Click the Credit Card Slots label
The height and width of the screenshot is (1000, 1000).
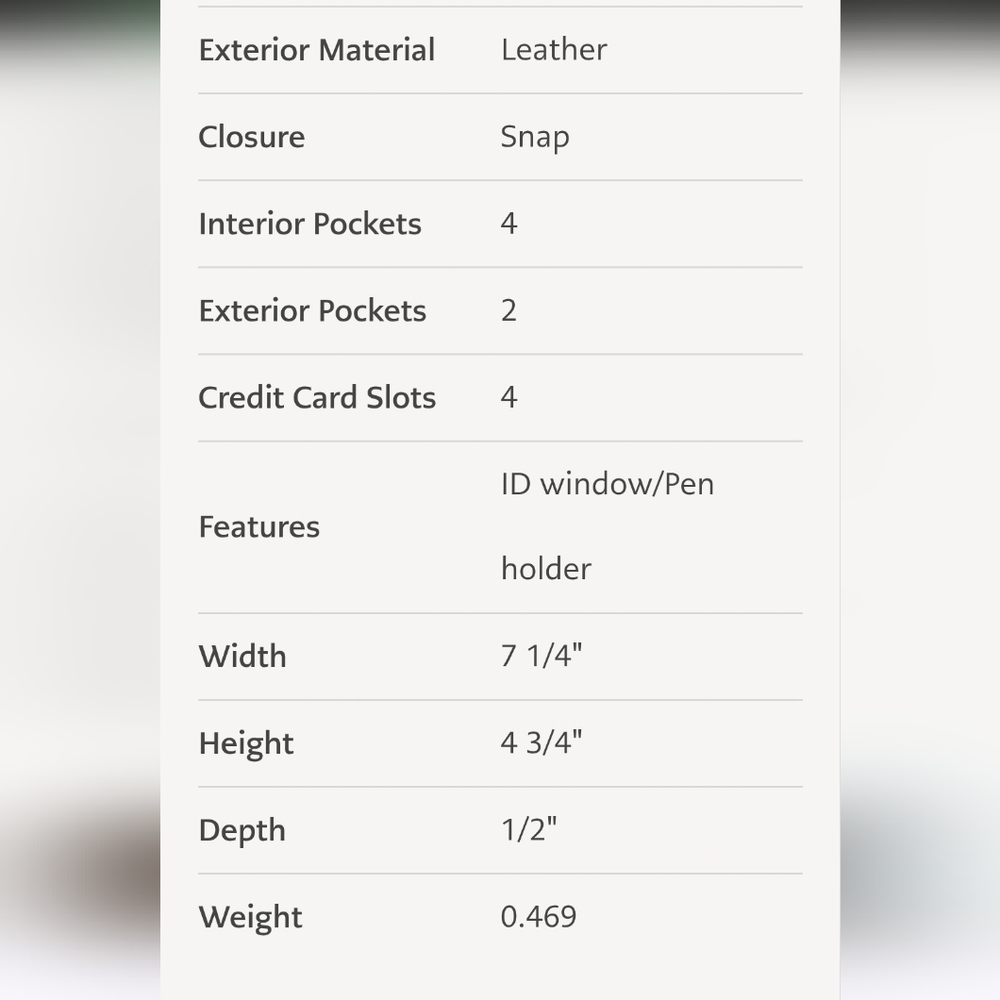point(317,397)
